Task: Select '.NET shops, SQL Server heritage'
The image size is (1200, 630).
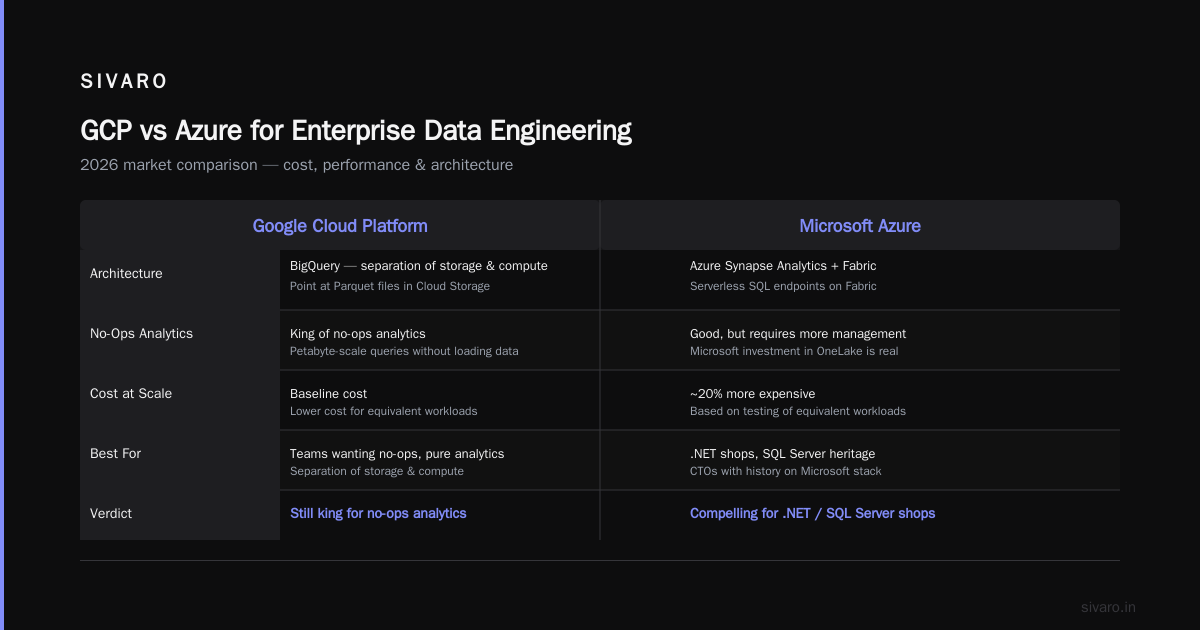Action: (783, 454)
